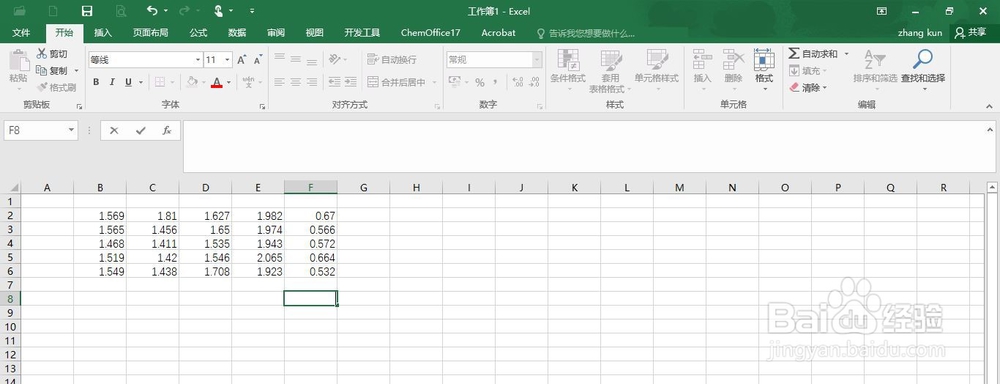This screenshot has height=384, width=1000.
Task: Switch to Review (审阅) tab
Action: (x=276, y=33)
